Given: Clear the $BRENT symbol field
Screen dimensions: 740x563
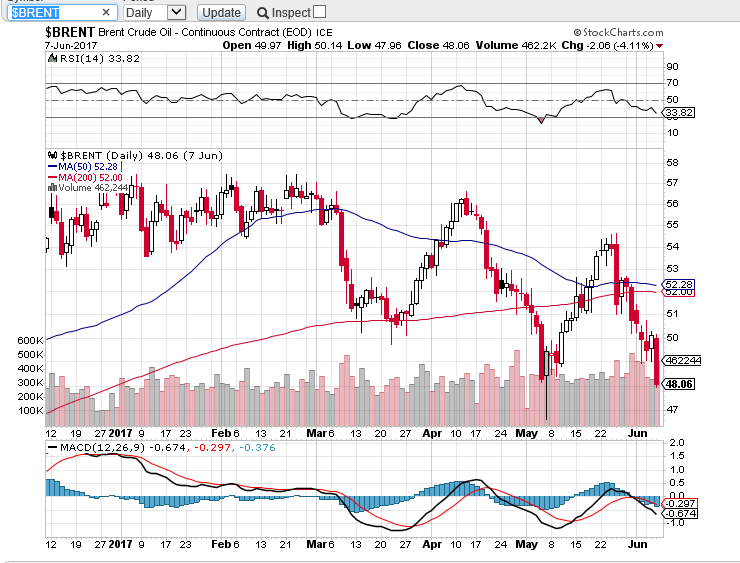Looking at the screenshot, I should click(x=106, y=12).
